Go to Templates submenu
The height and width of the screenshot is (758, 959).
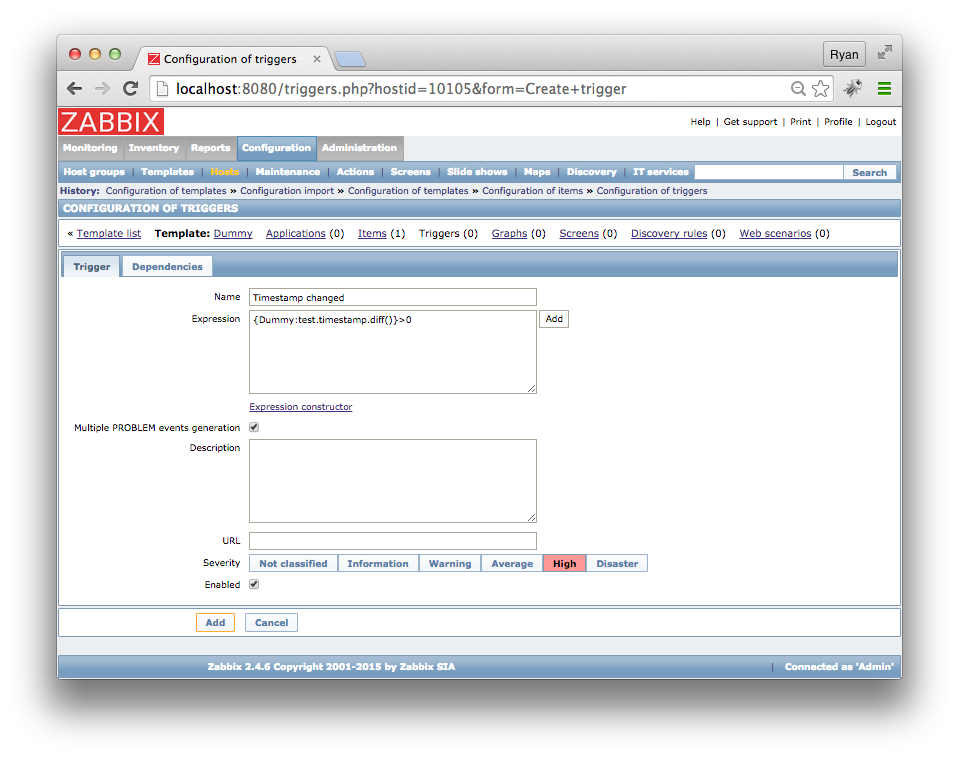(x=167, y=172)
